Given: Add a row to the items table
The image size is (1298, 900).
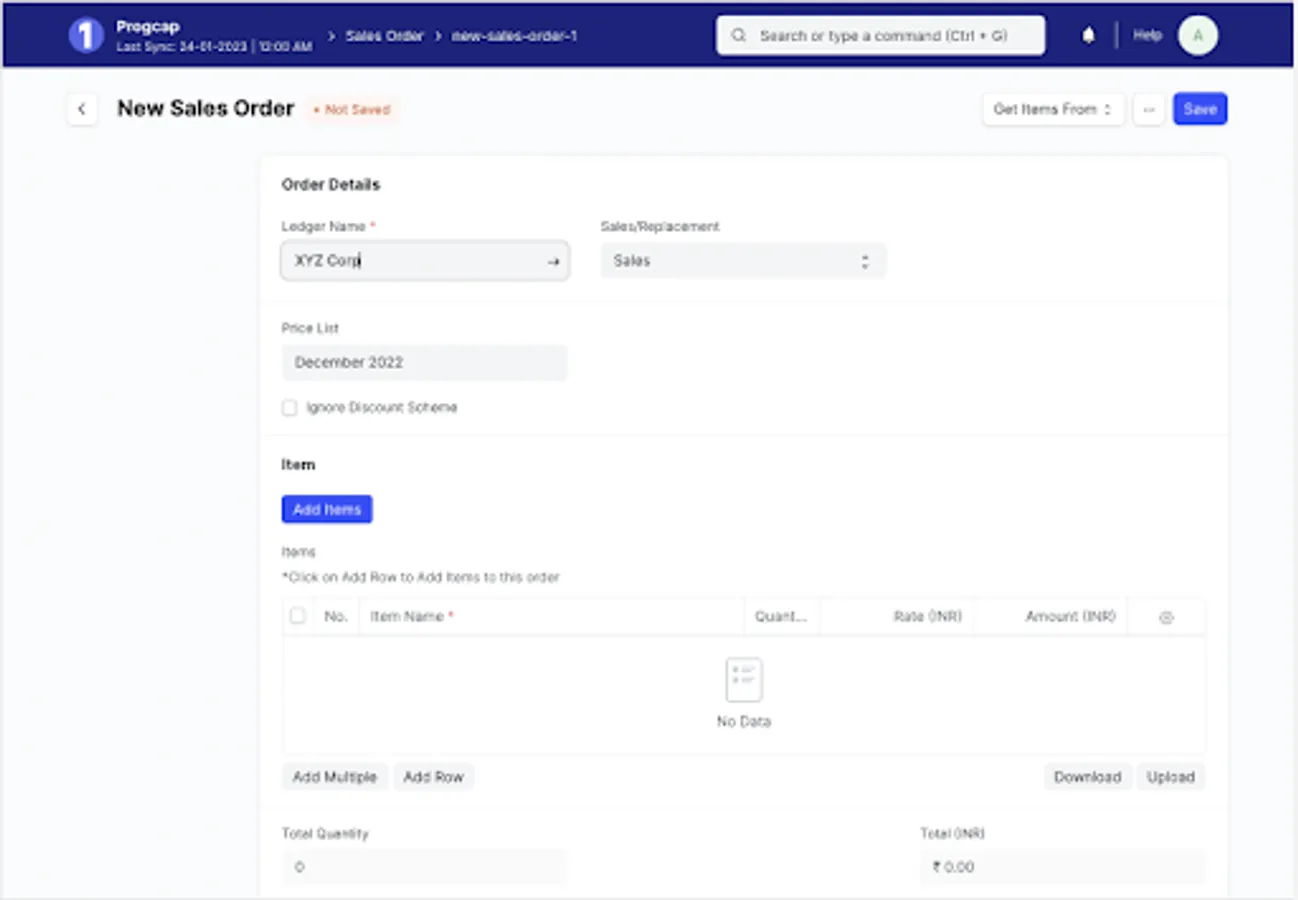Looking at the screenshot, I should (433, 777).
